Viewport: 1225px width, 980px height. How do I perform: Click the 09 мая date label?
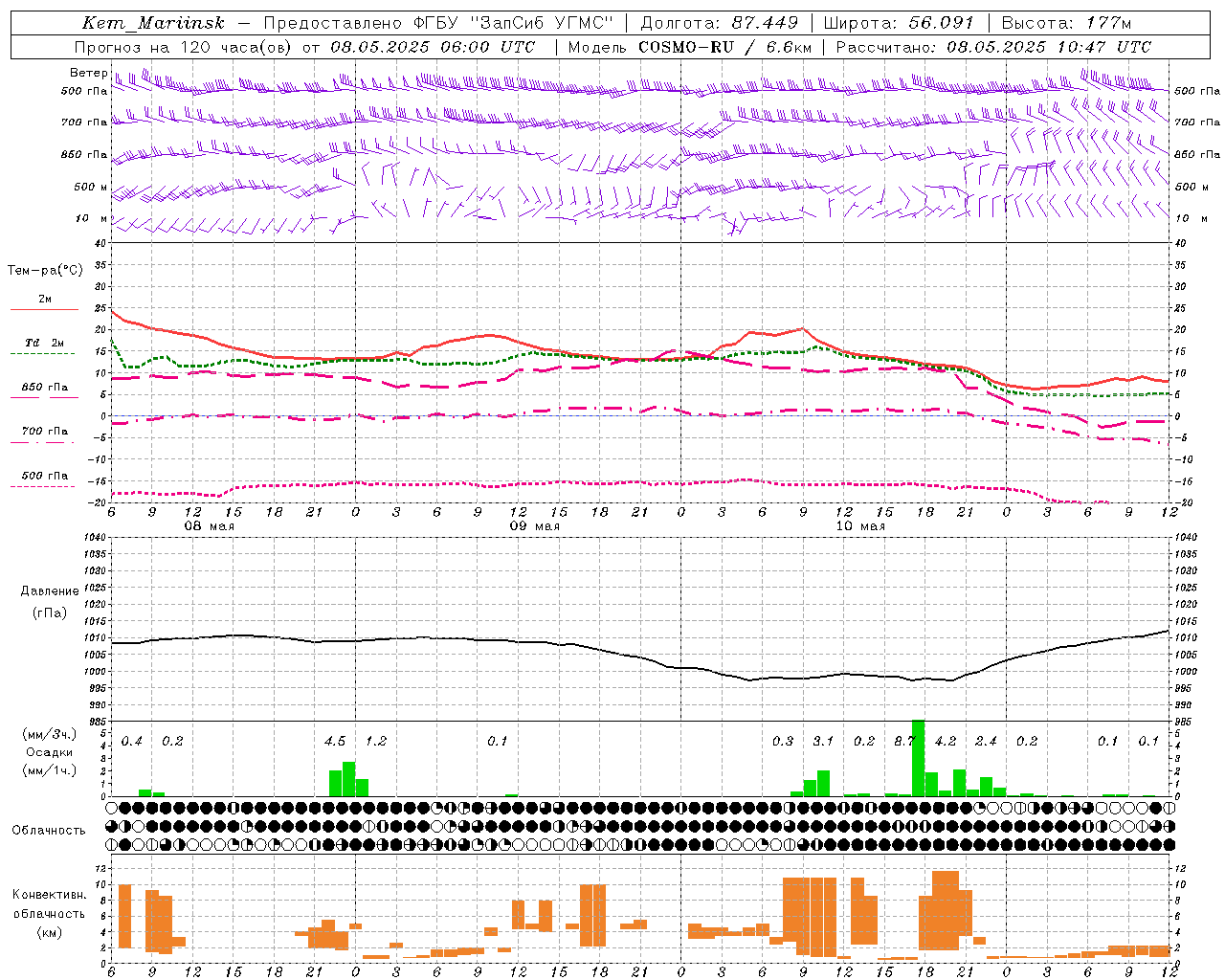tap(535, 526)
